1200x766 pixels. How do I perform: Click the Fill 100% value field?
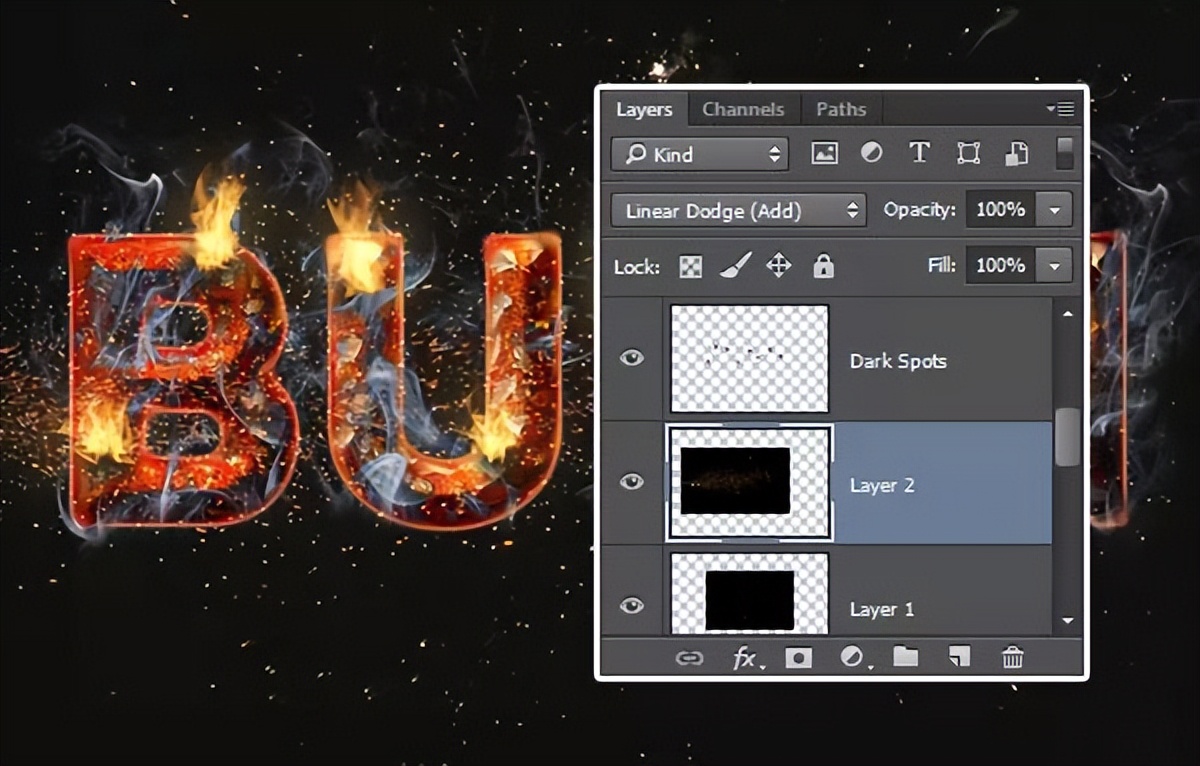(1001, 266)
